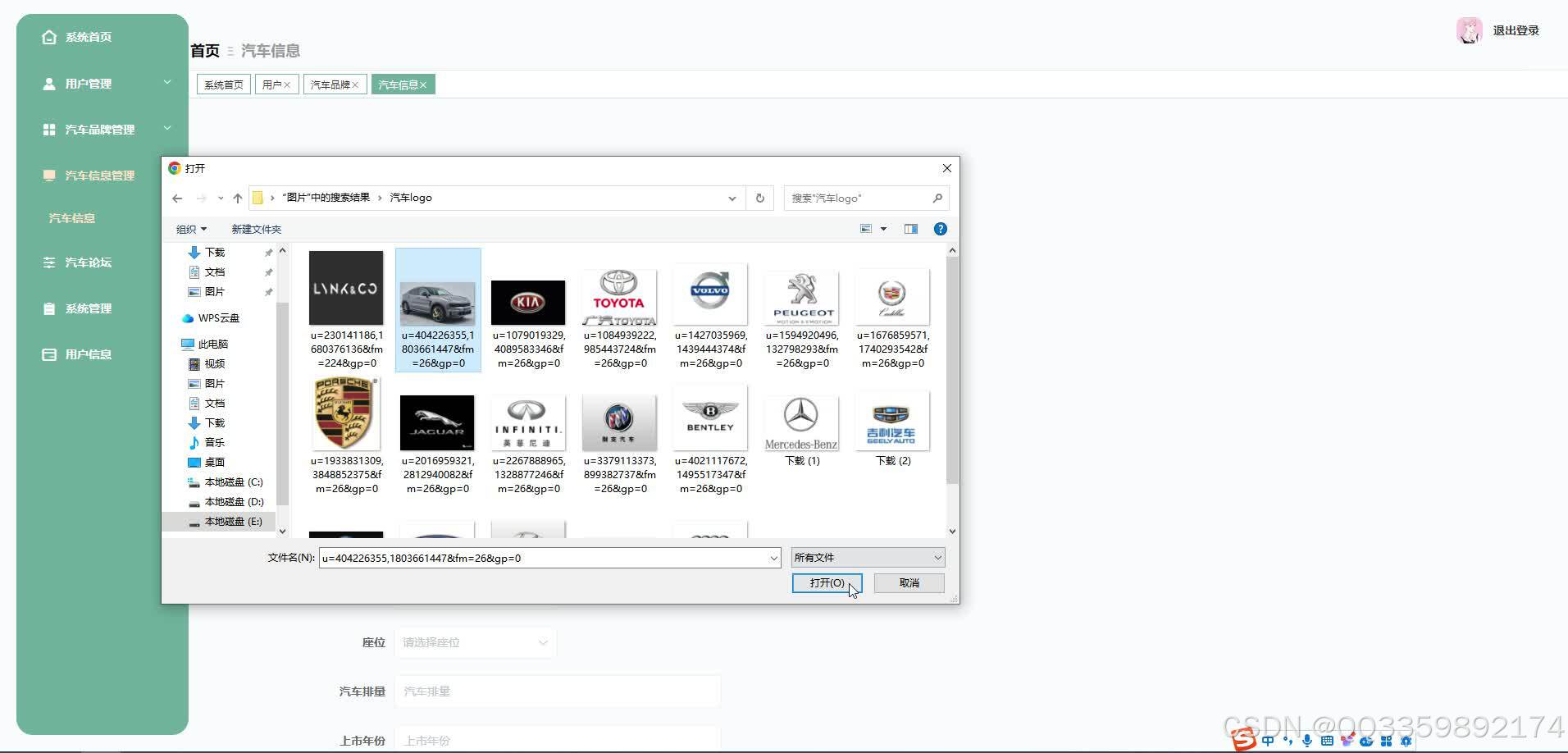Image resolution: width=1568 pixels, height=753 pixels.
Task: Click 退出登录 link
Action: (x=1516, y=30)
